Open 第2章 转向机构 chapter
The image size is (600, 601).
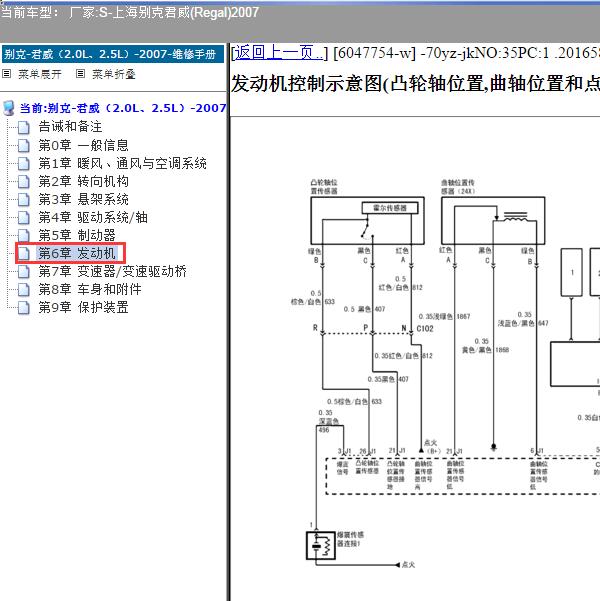[x=83, y=182]
